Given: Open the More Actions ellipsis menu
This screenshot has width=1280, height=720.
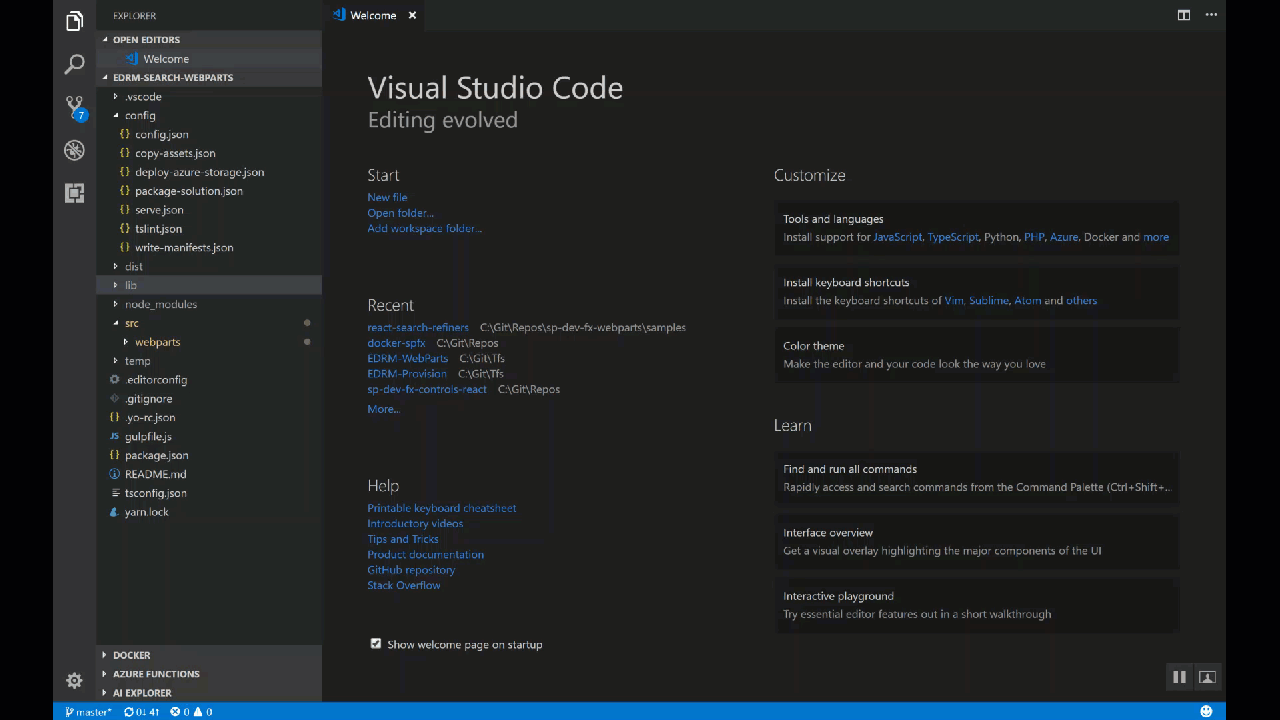Looking at the screenshot, I should coord(1211,15).
